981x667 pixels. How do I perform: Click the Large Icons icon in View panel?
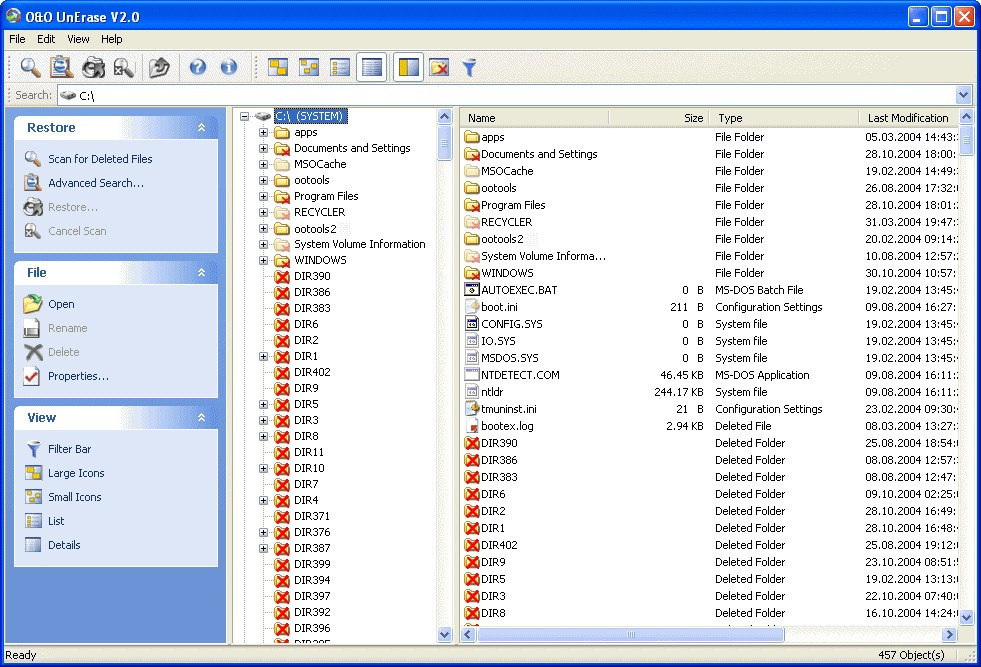tap(33, 473)
